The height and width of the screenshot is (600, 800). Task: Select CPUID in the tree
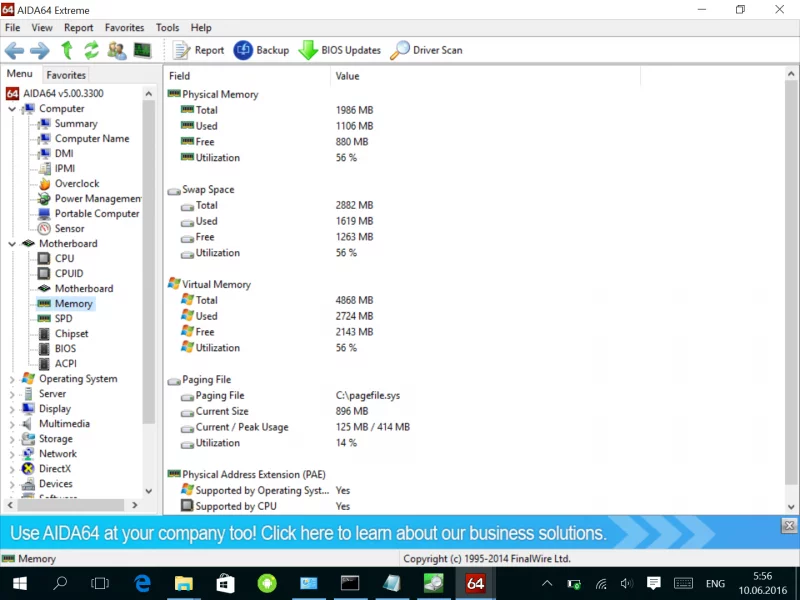coord(69,273)
